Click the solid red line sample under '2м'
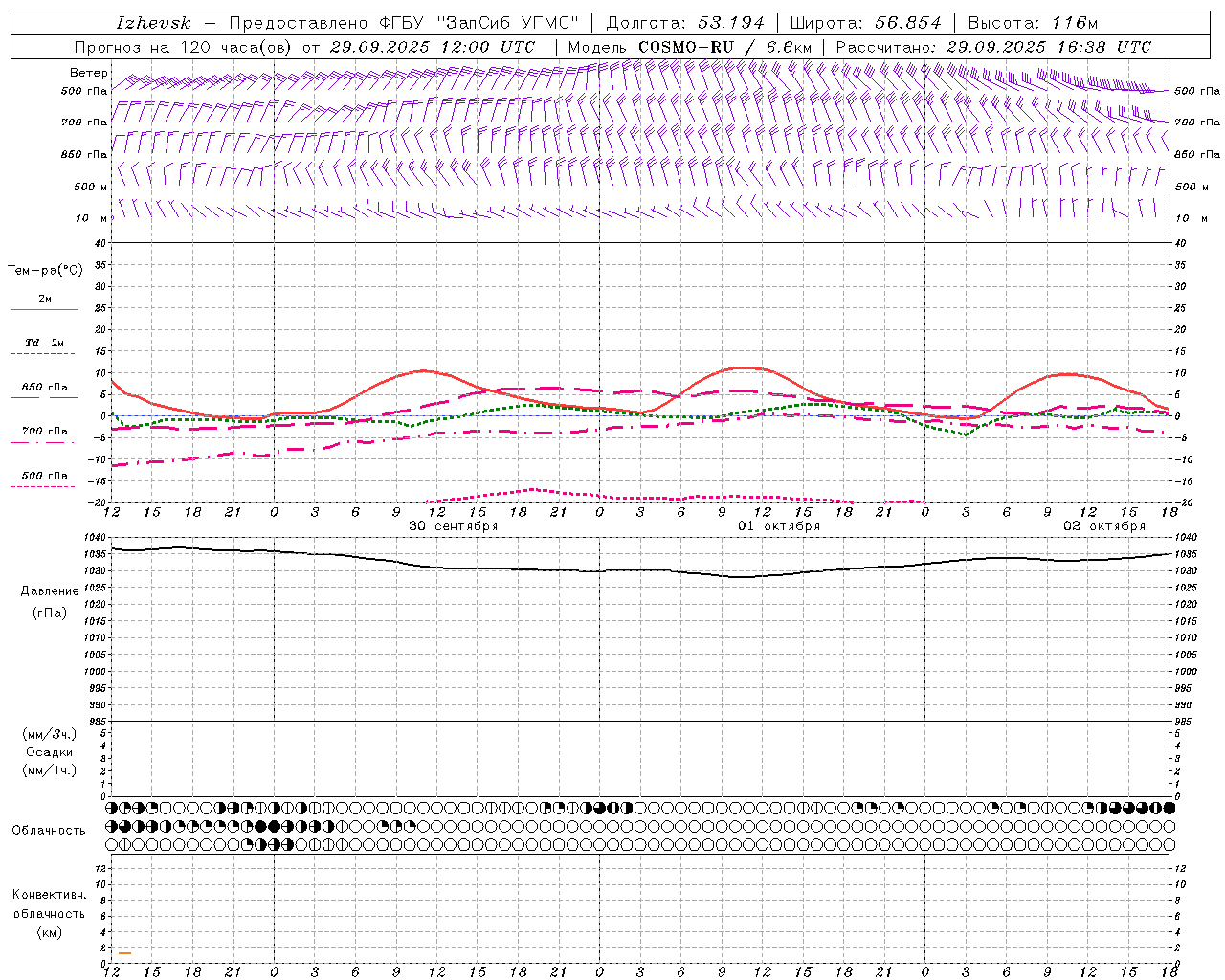Viewport: 1225px width, 980px height. tap(45, 309)
